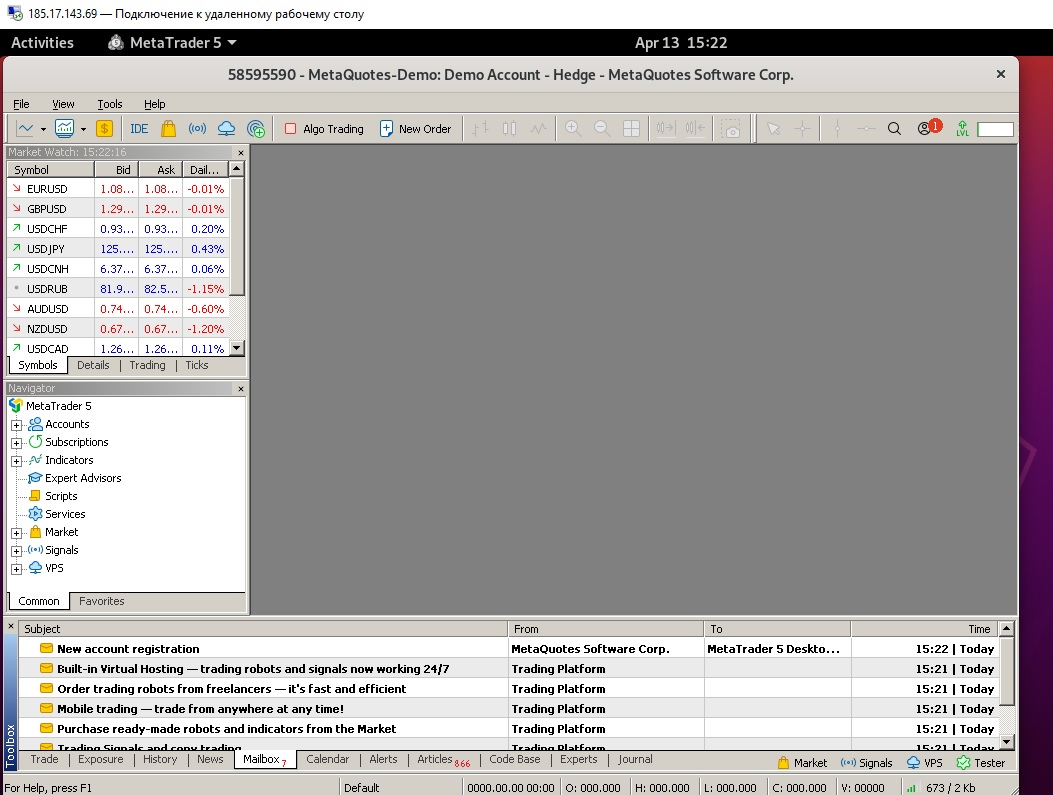
Task: Select Expert Advisors in Navigator tree
Action: click(83, 478)
